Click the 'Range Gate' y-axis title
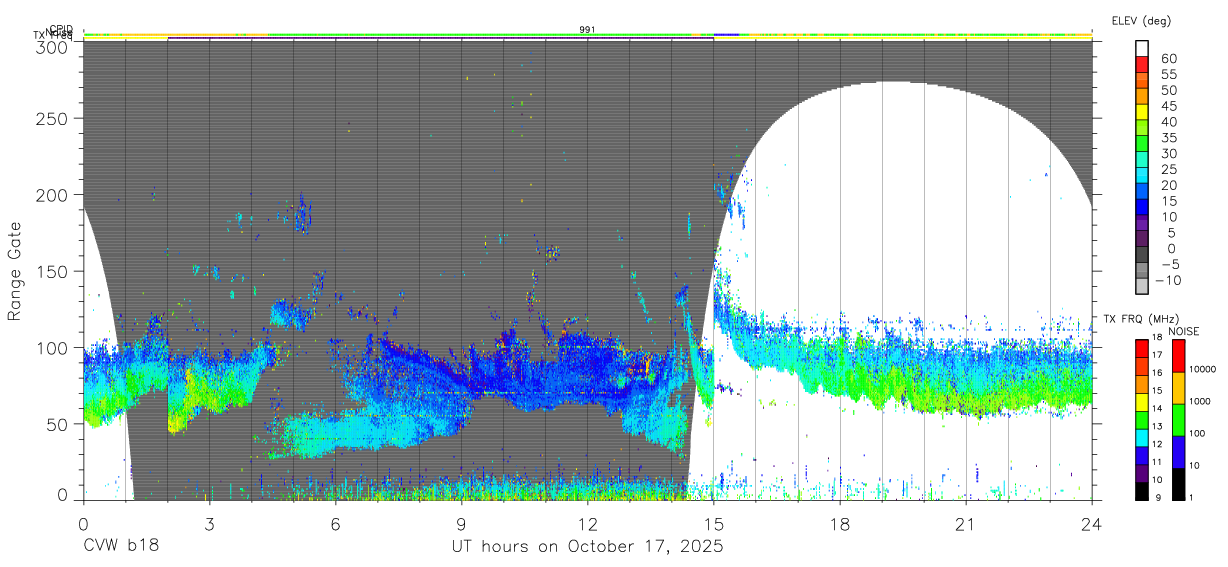Image resolution: width=1228 pixels, height=567 pixels. (15, 271)
